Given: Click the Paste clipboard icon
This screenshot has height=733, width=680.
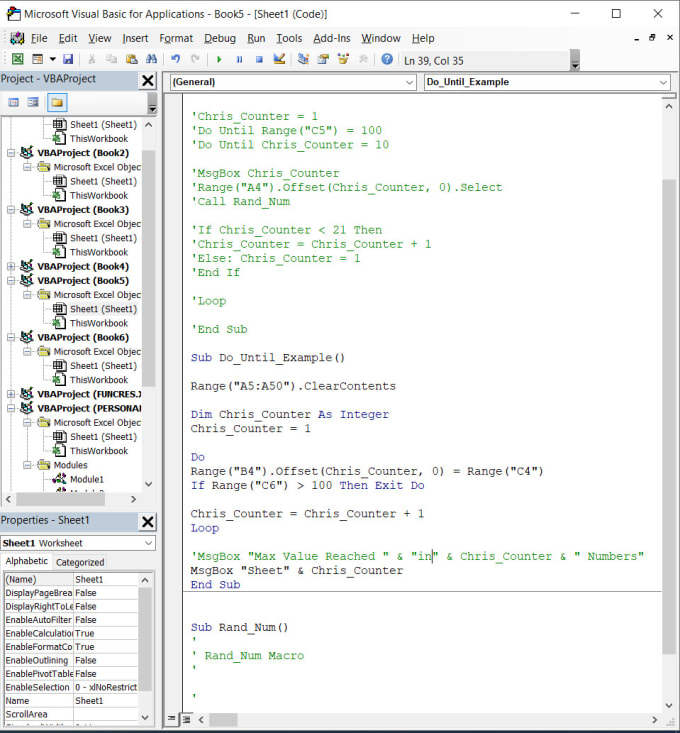Looking at the screenshot, I should point(132,59).
